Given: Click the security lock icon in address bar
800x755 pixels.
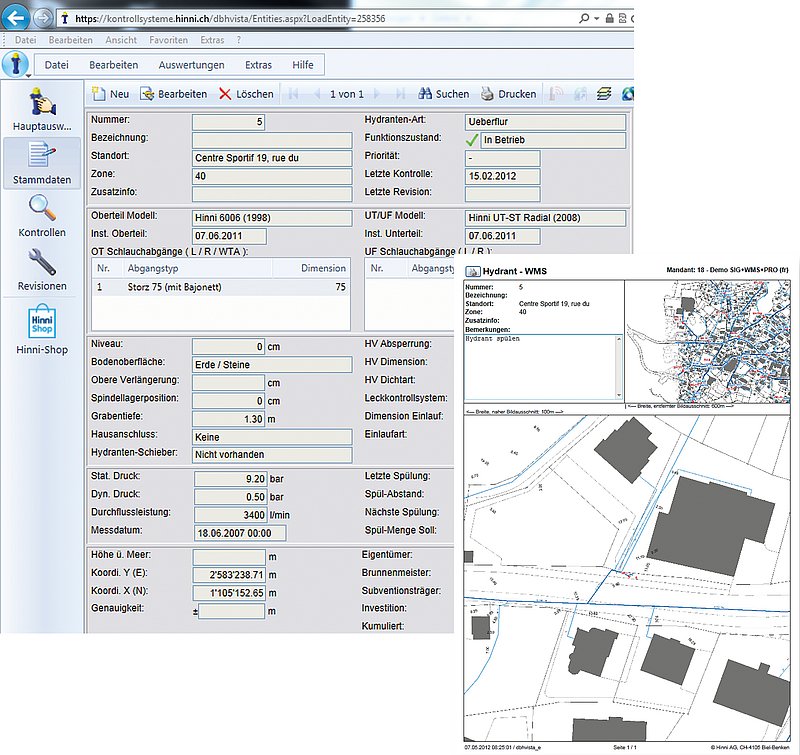Looking at the screenshot, I should click(x=609, y=18).
